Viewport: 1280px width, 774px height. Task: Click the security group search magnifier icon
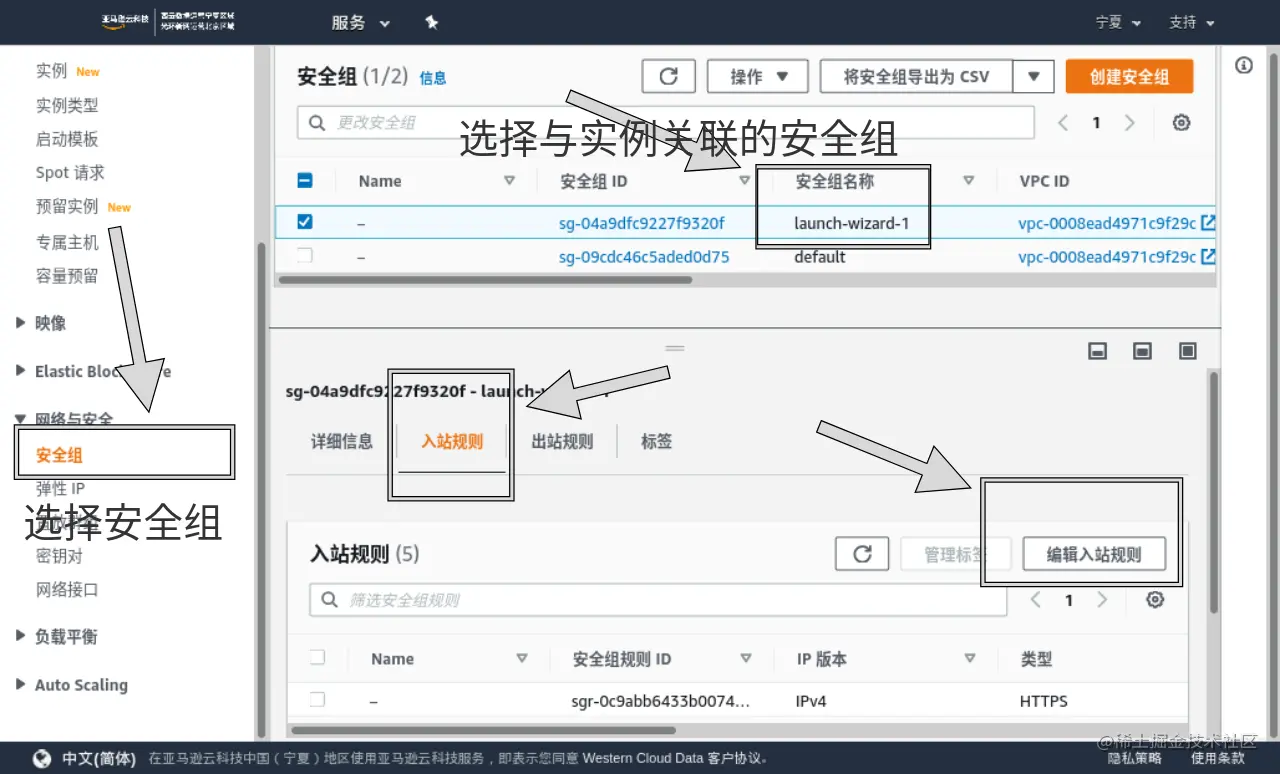pyautogui.click(x=317, y=123)
